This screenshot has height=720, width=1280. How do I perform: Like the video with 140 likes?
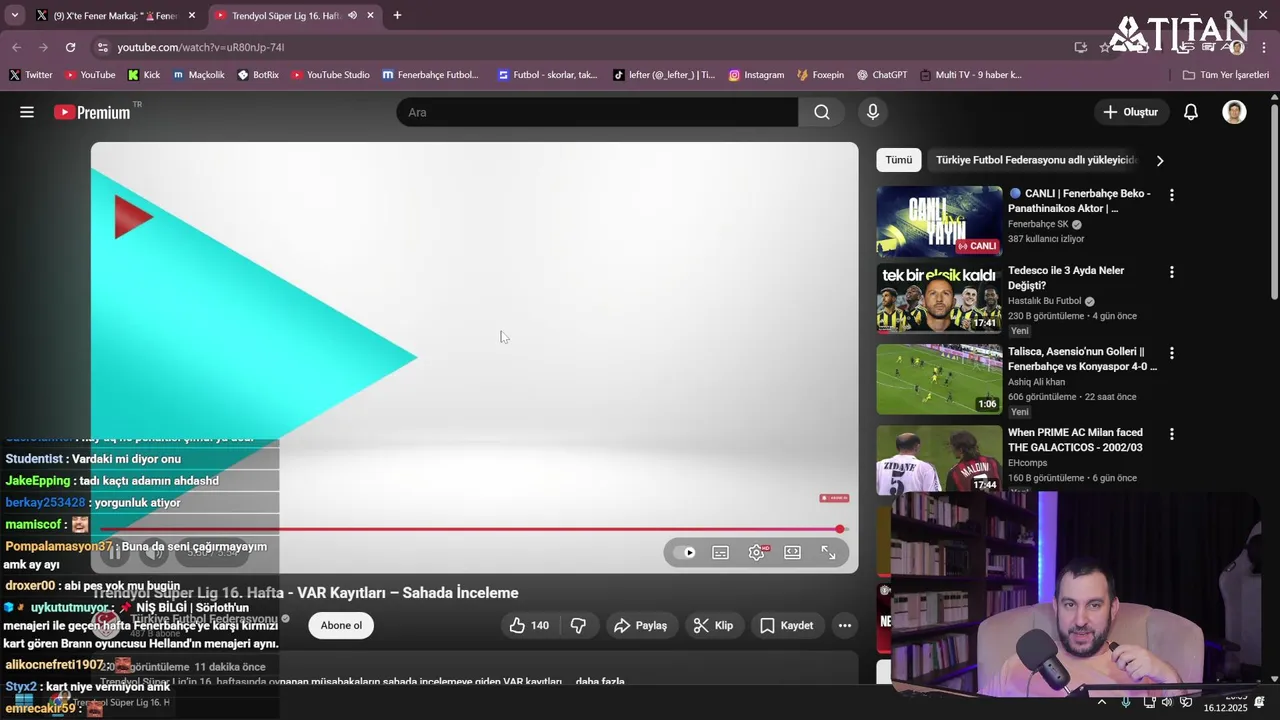pos(529,625)
